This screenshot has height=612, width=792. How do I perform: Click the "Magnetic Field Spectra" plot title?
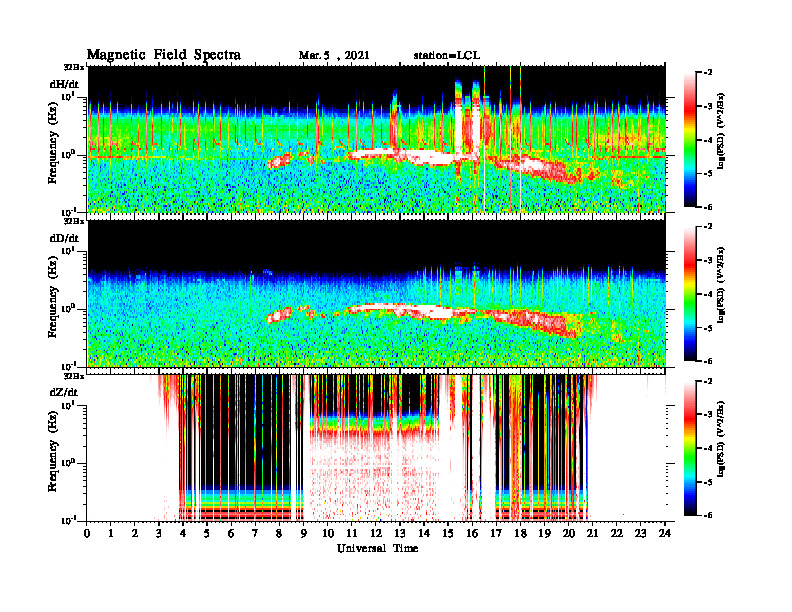[x=164, y=55]
